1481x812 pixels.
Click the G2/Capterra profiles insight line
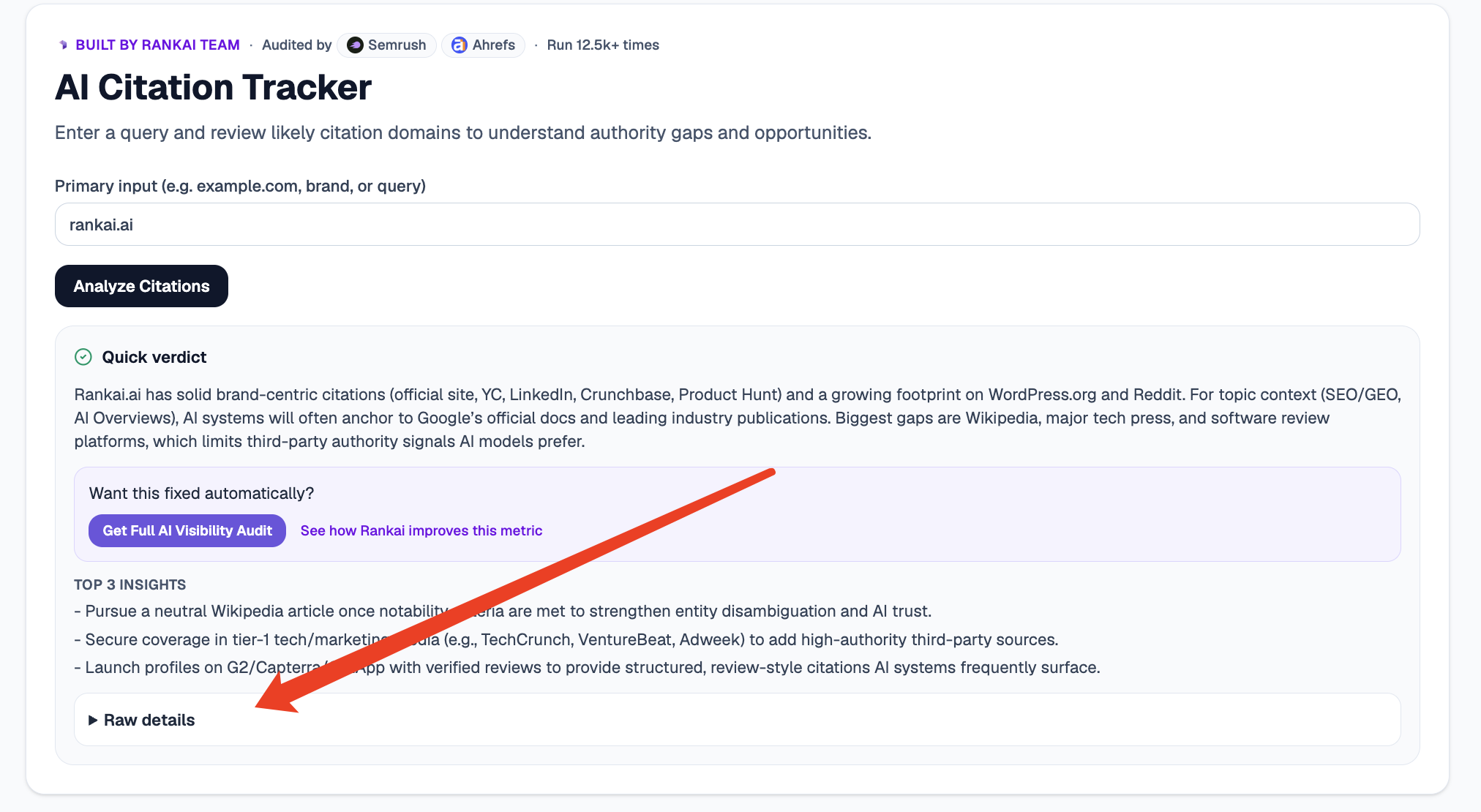click(587, 667)
